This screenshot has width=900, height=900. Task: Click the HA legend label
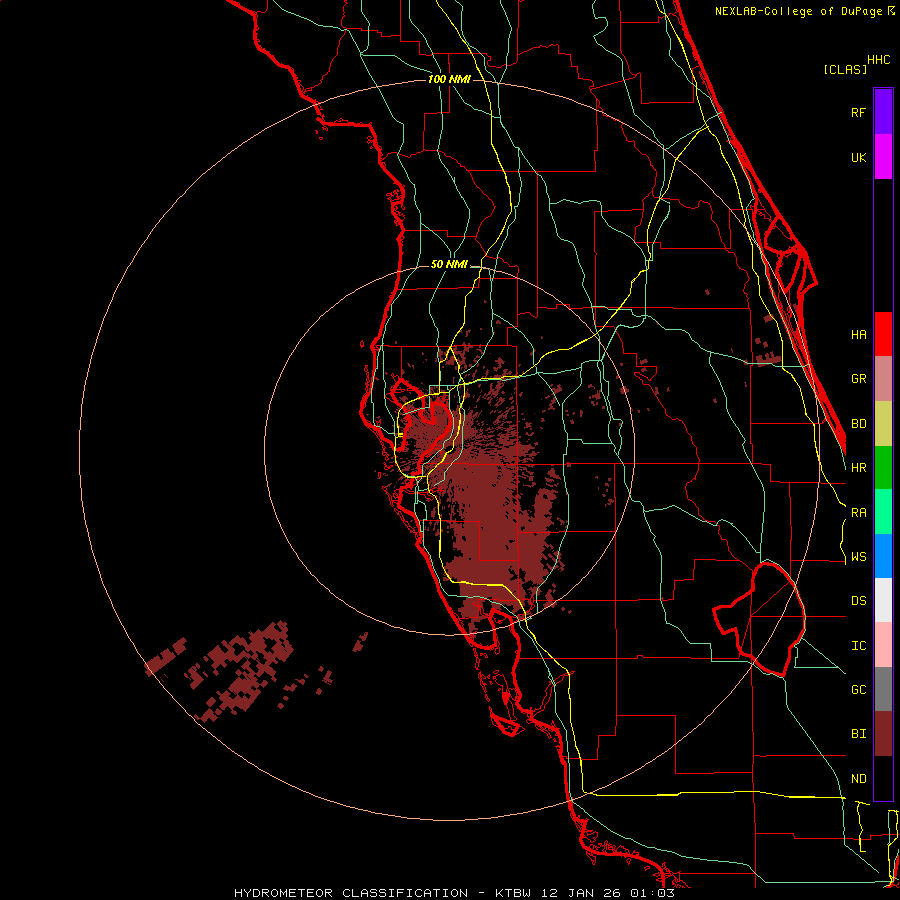click(x=858, y=335)
